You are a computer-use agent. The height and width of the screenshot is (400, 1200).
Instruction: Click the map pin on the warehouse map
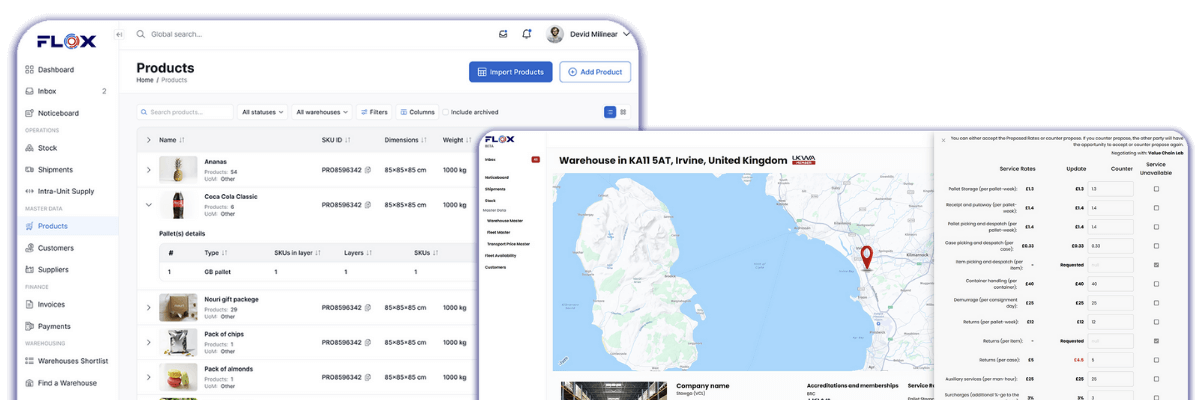[867, 257]
